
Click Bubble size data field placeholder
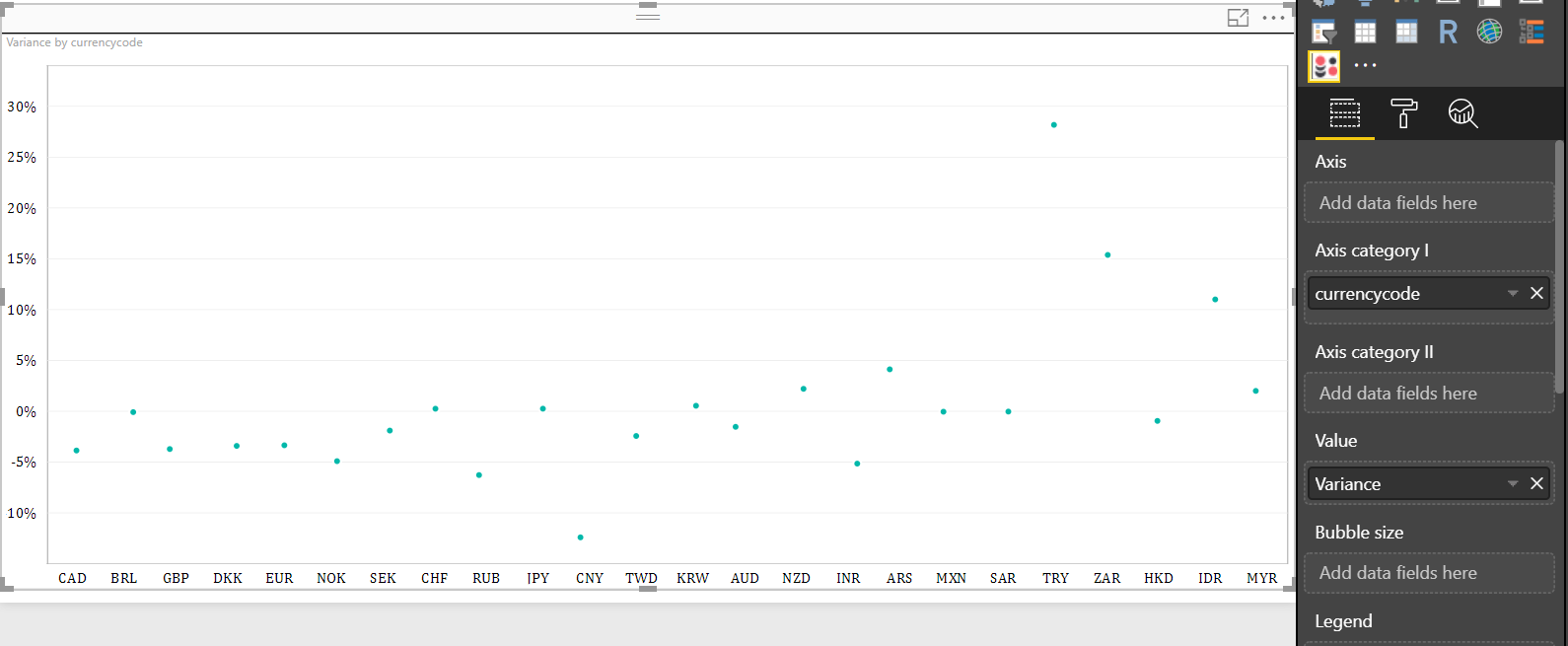click(1429, 572)
